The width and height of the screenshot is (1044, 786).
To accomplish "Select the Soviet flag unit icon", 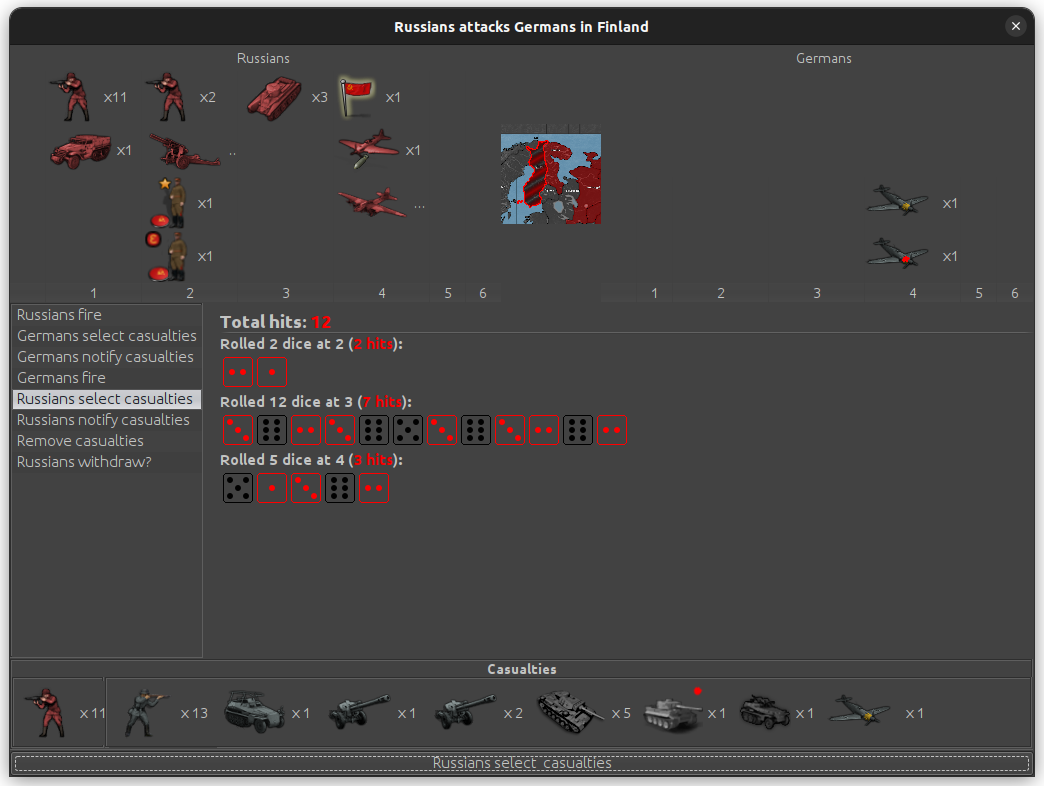I will point(356,96).
